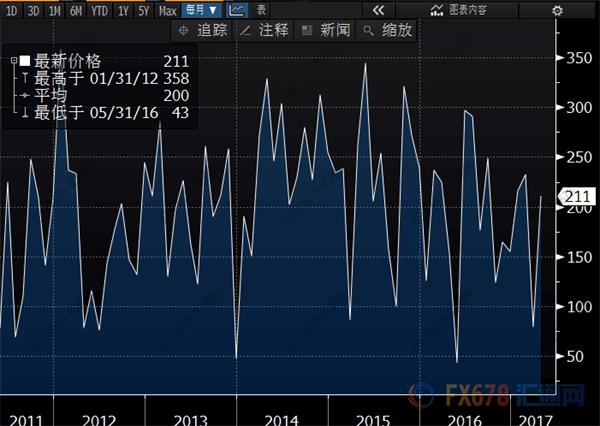Click the 250 y-axis label
This screenshot has width=600, height=426.
(579, 157)
